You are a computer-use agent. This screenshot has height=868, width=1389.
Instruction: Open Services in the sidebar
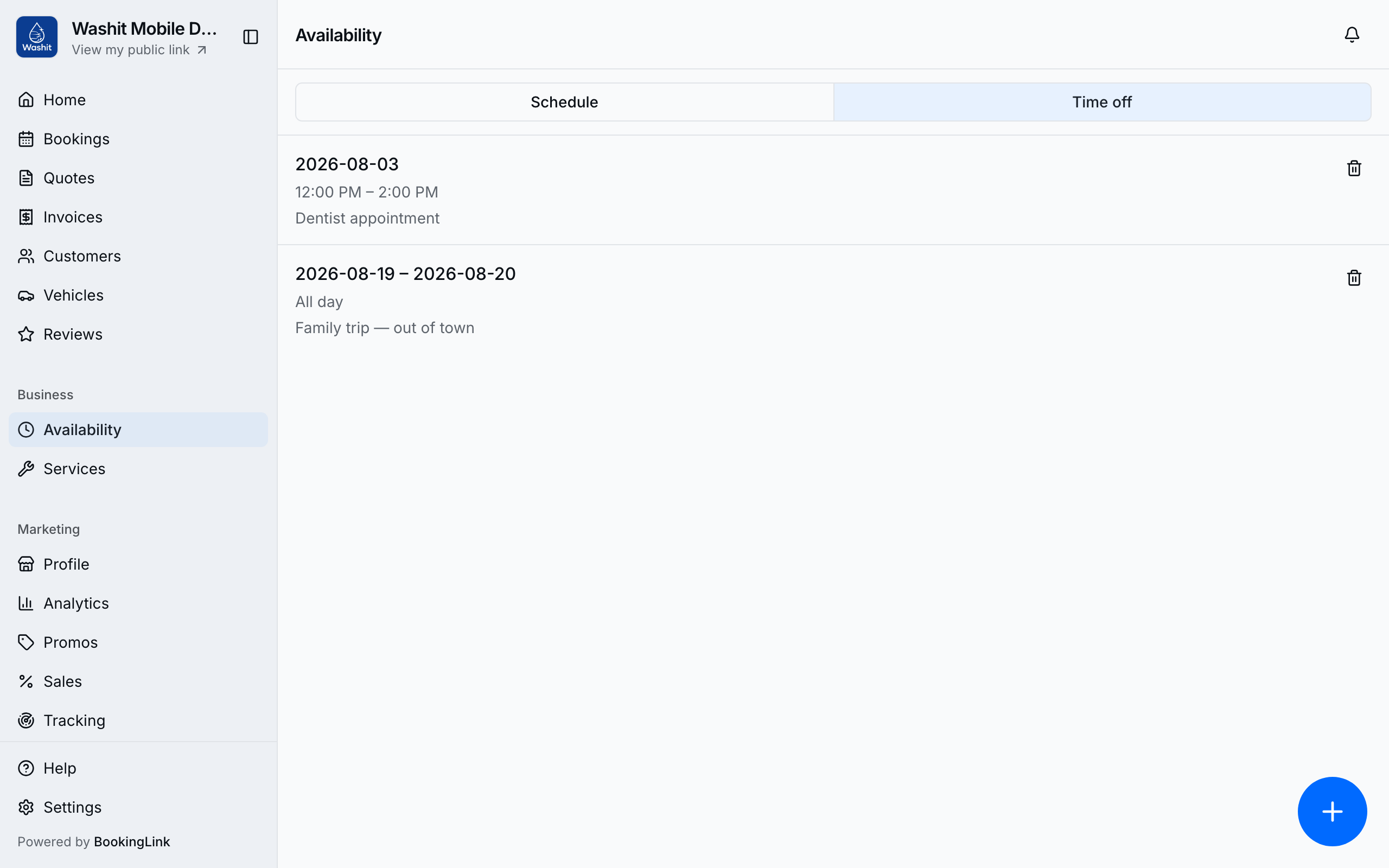click(x=138, y=468)
